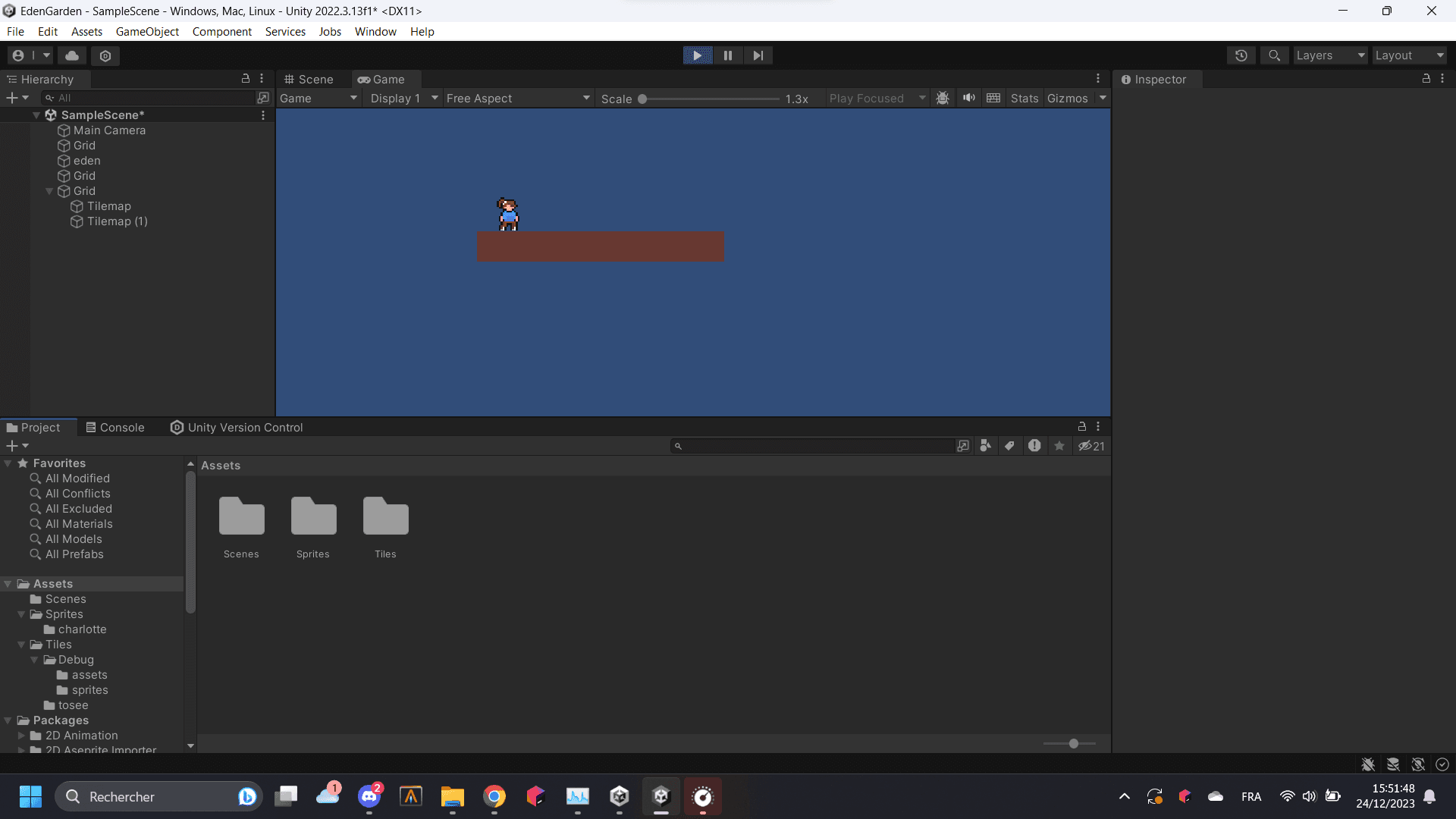Image resolution: width=1456 pixels, height=819 pixels.
Task: Add a new object via Hierarchy plus button
Action: click(17, 98)
